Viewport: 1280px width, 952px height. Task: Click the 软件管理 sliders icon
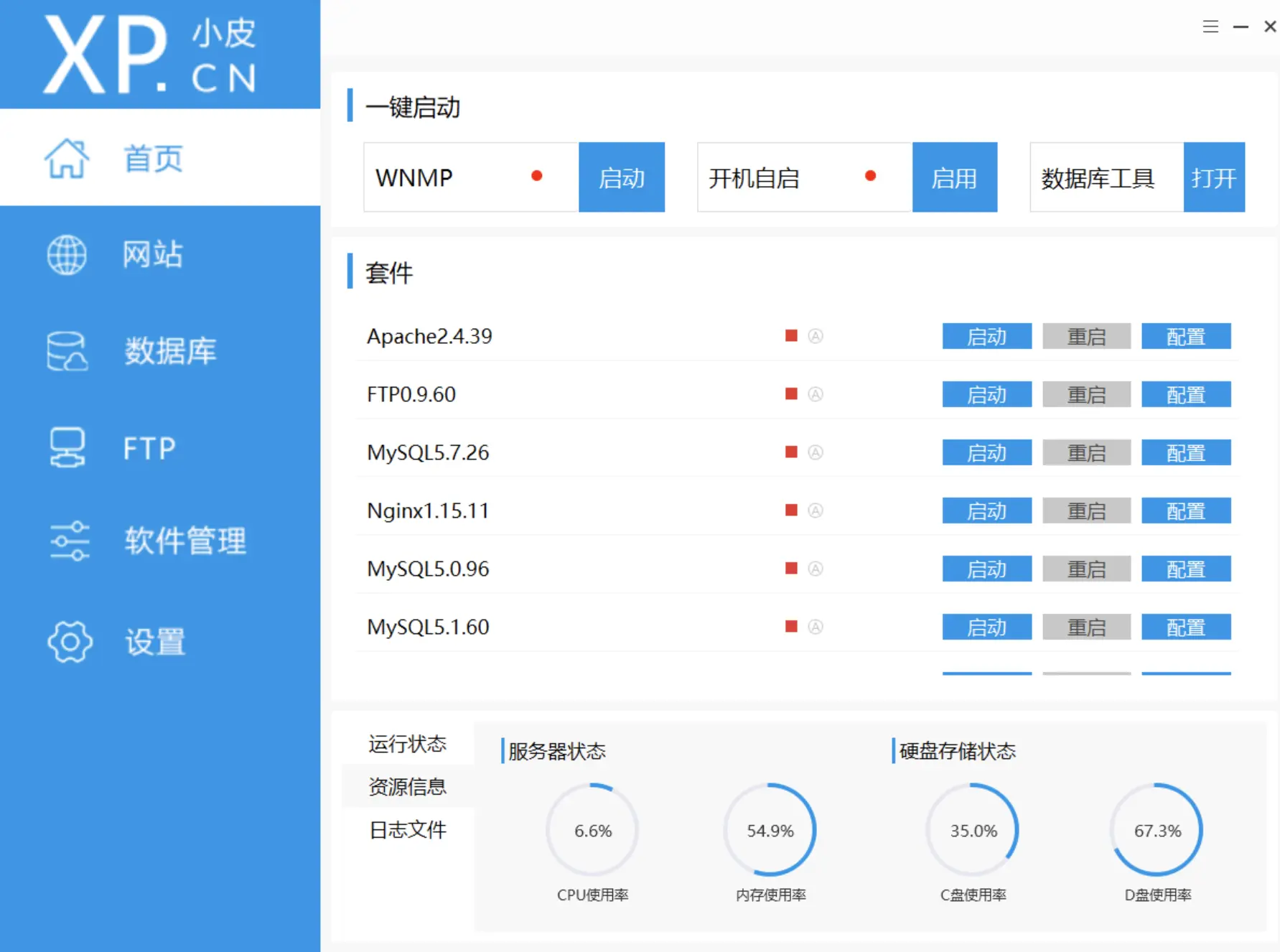[70, 541]
